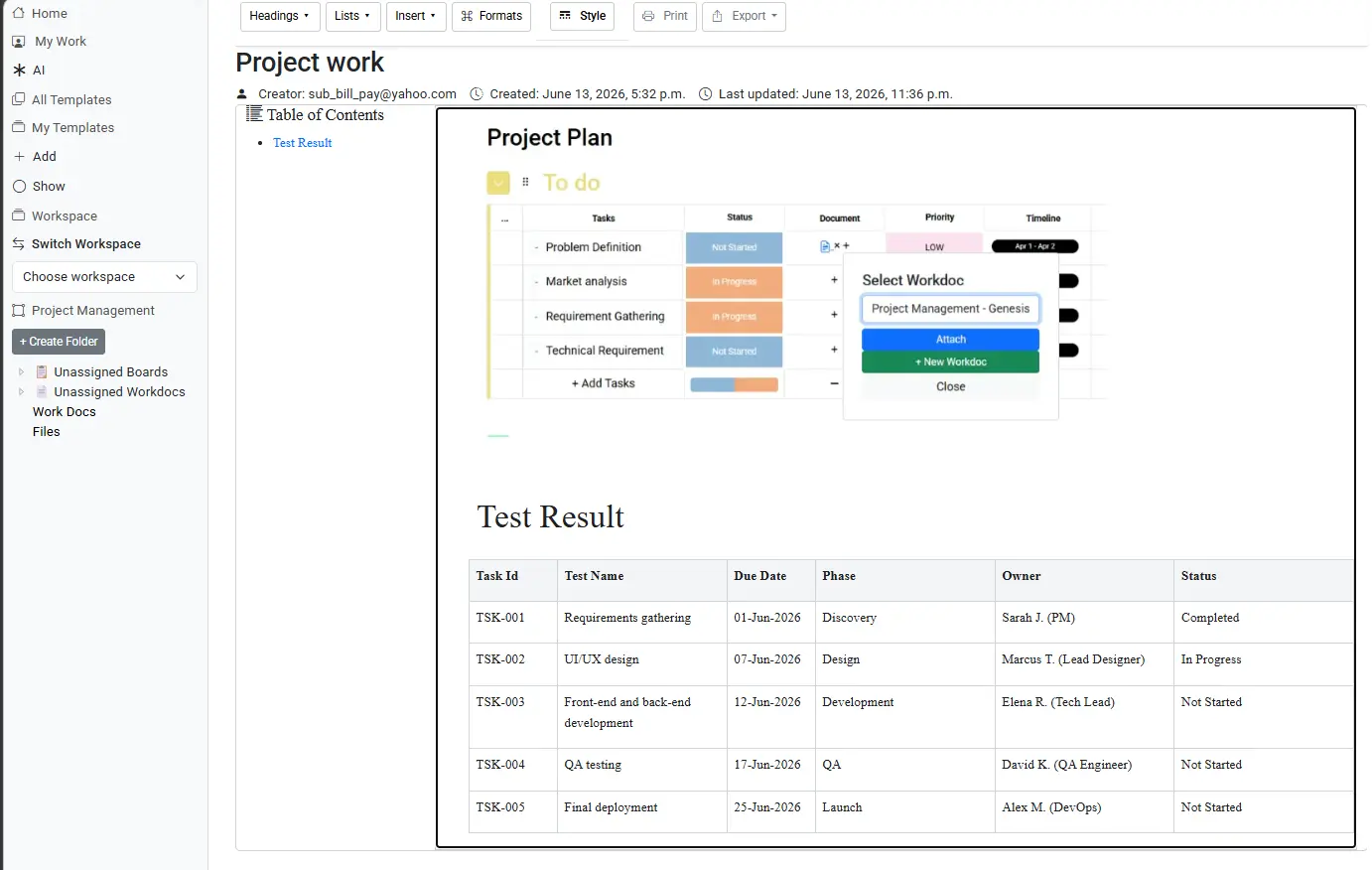Viewport: 1372px width, 870px height.
Task: Open My Work from the sidebar
Action: [49, 42]
